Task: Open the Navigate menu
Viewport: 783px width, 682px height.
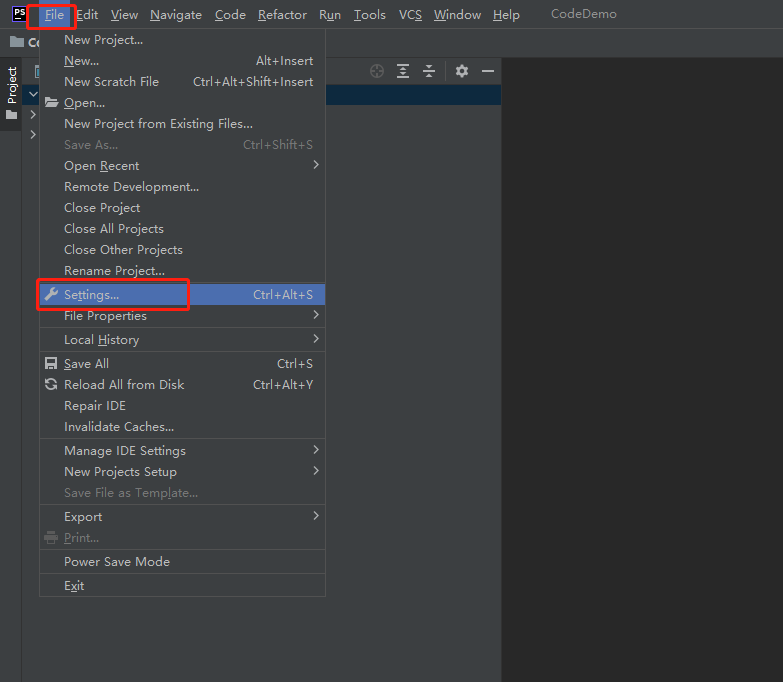Action: 176,15
